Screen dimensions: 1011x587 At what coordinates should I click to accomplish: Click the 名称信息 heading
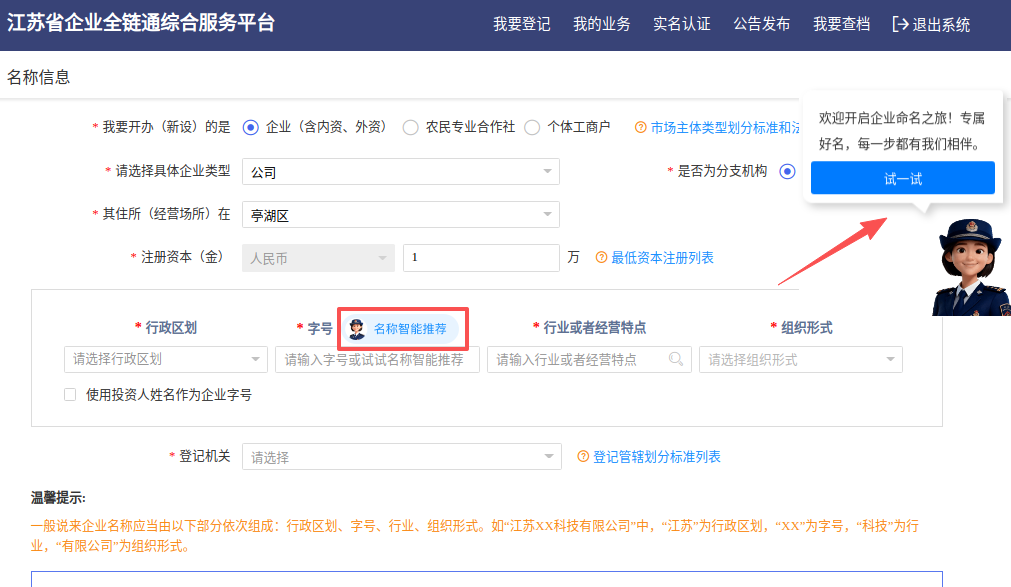coord(38,77)
